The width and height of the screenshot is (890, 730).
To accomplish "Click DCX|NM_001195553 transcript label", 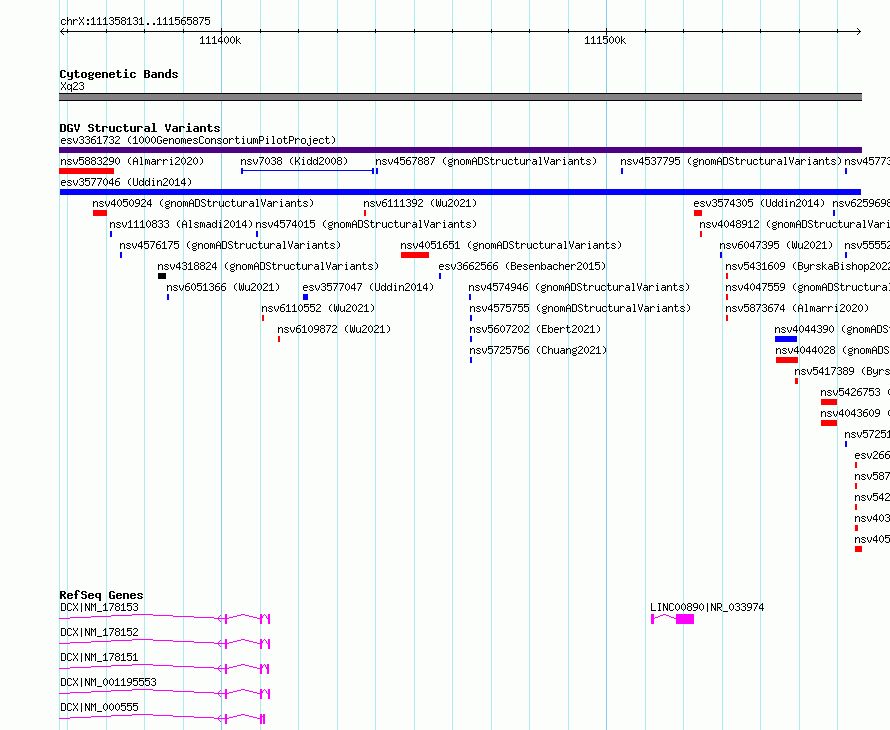I will [108, 682].
